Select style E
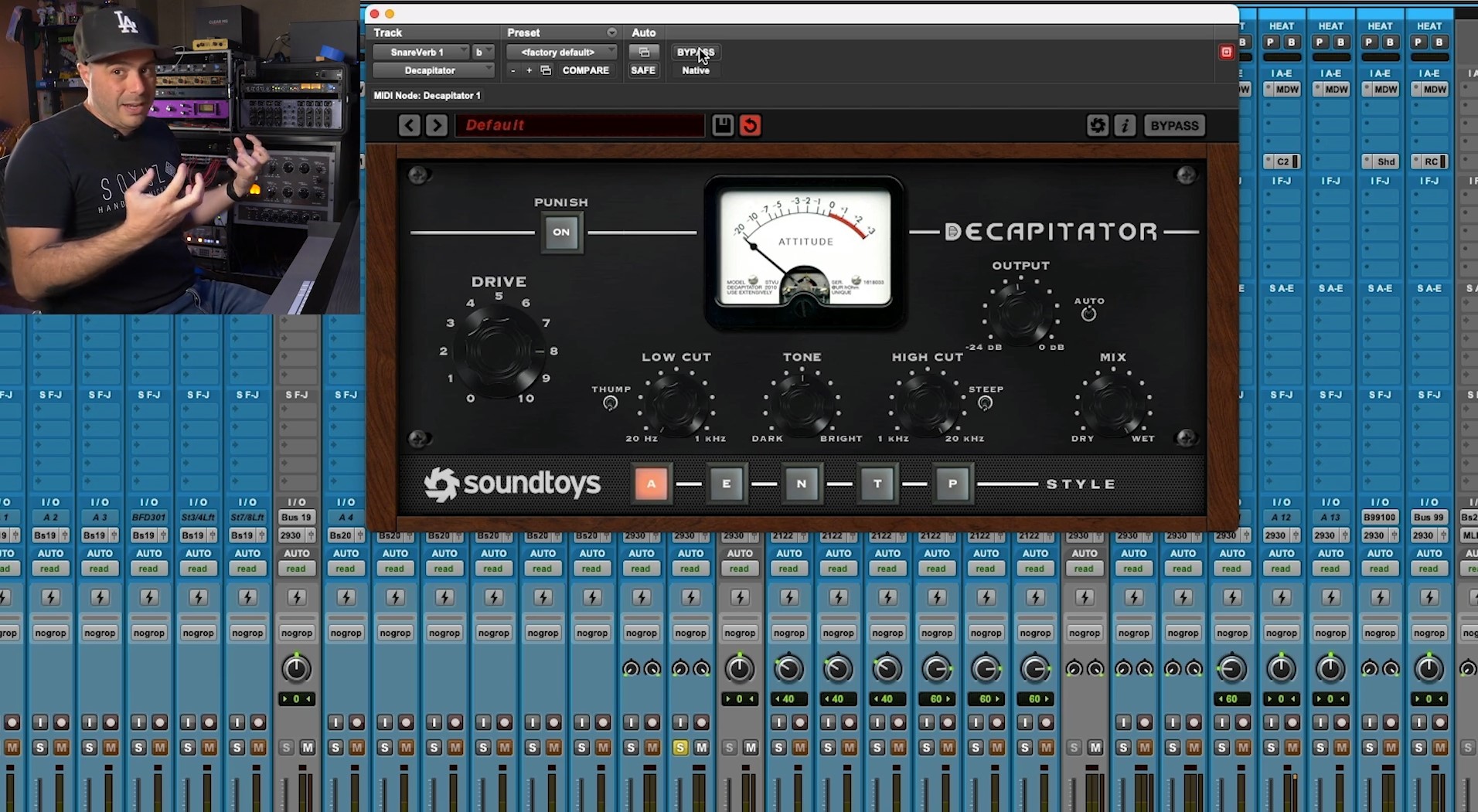 point(727,484)
